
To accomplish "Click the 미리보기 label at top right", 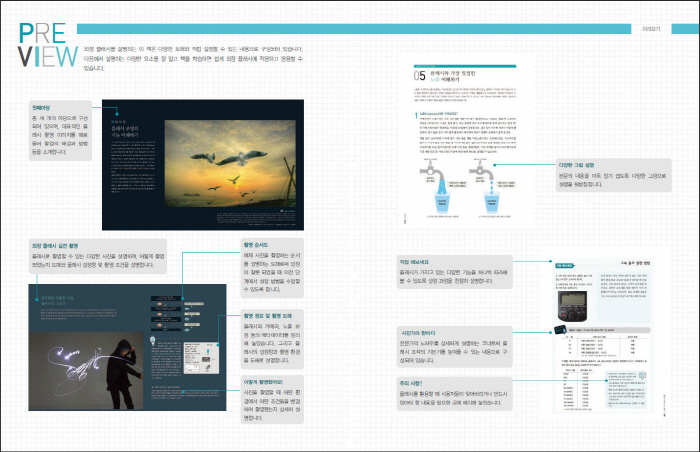I will click(x=657, y=29).
